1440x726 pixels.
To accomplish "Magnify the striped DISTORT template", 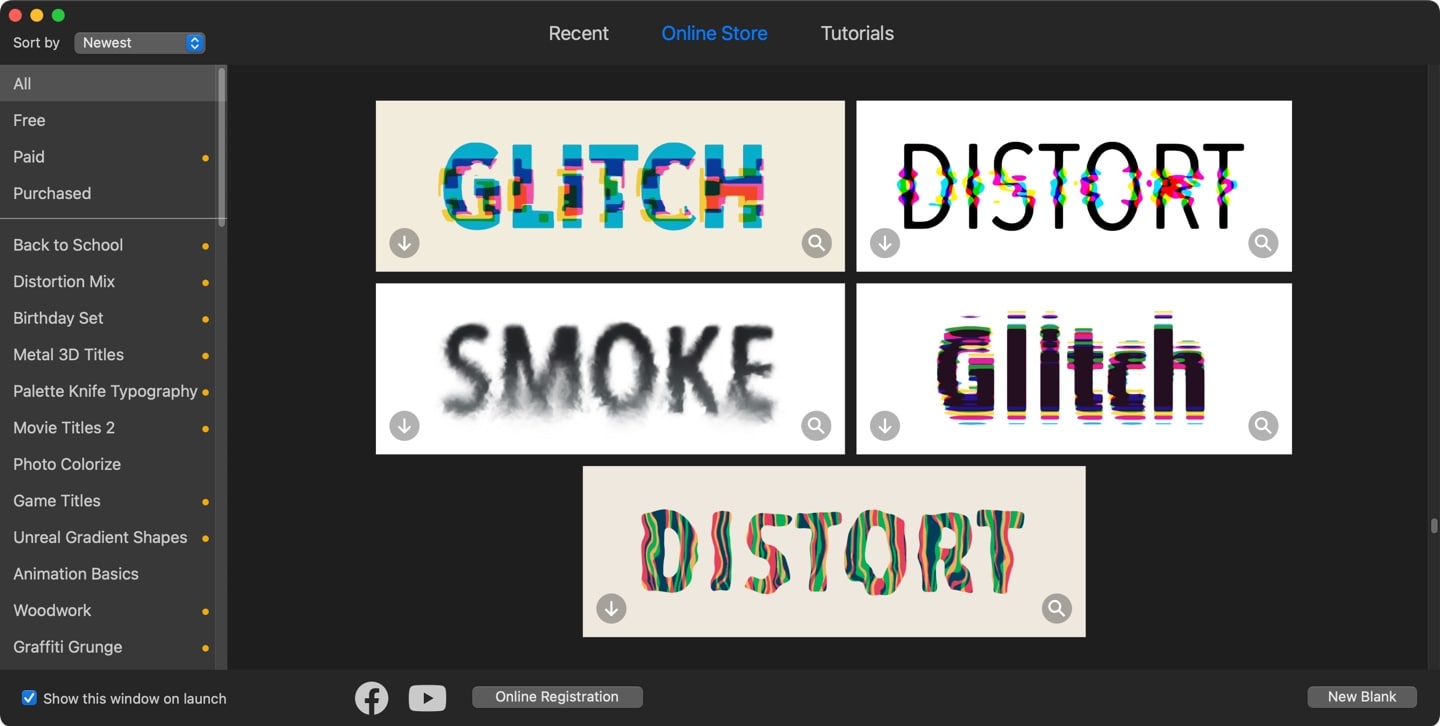I will 1056,608.
